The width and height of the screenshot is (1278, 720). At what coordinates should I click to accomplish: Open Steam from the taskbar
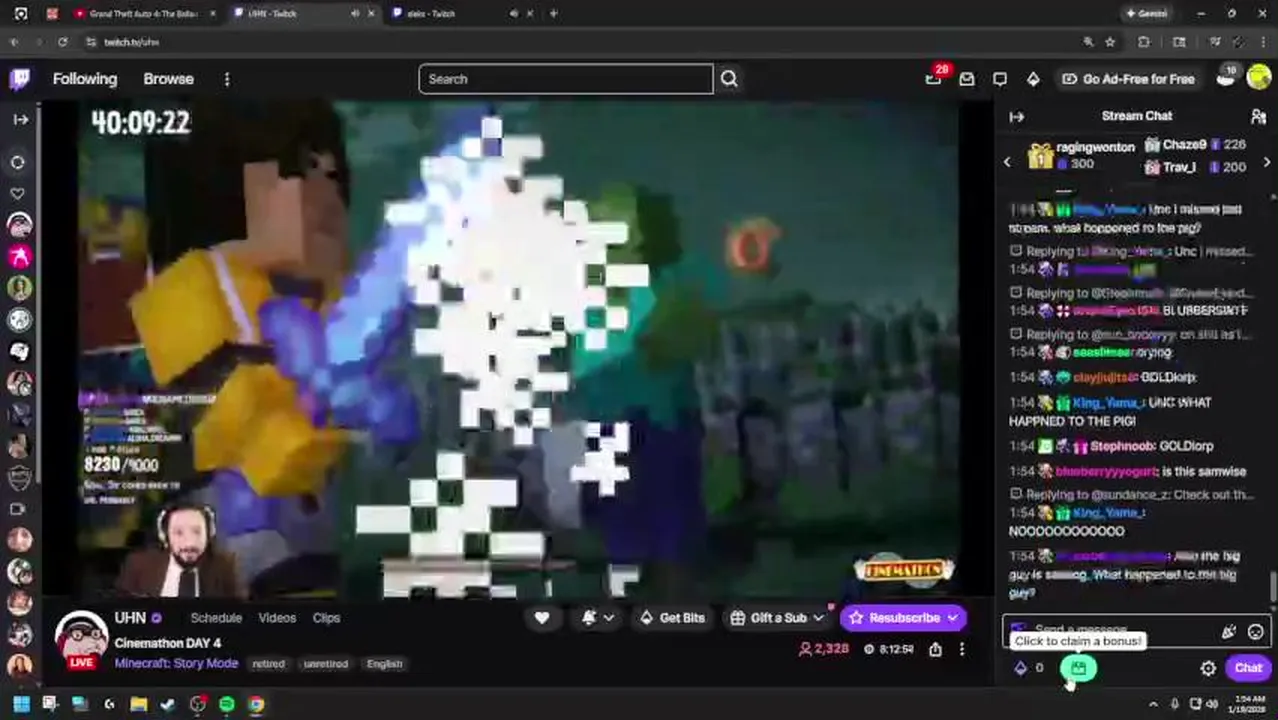pos(168,704)
